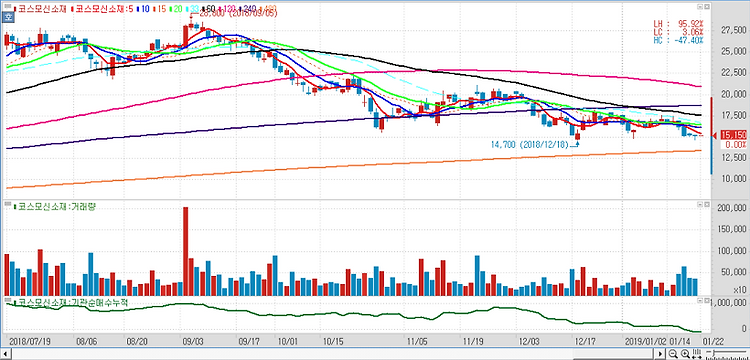Minimize the 기관순매수누적 panel
The width and height of the screenshot is (750, 360).
[700, 300]
